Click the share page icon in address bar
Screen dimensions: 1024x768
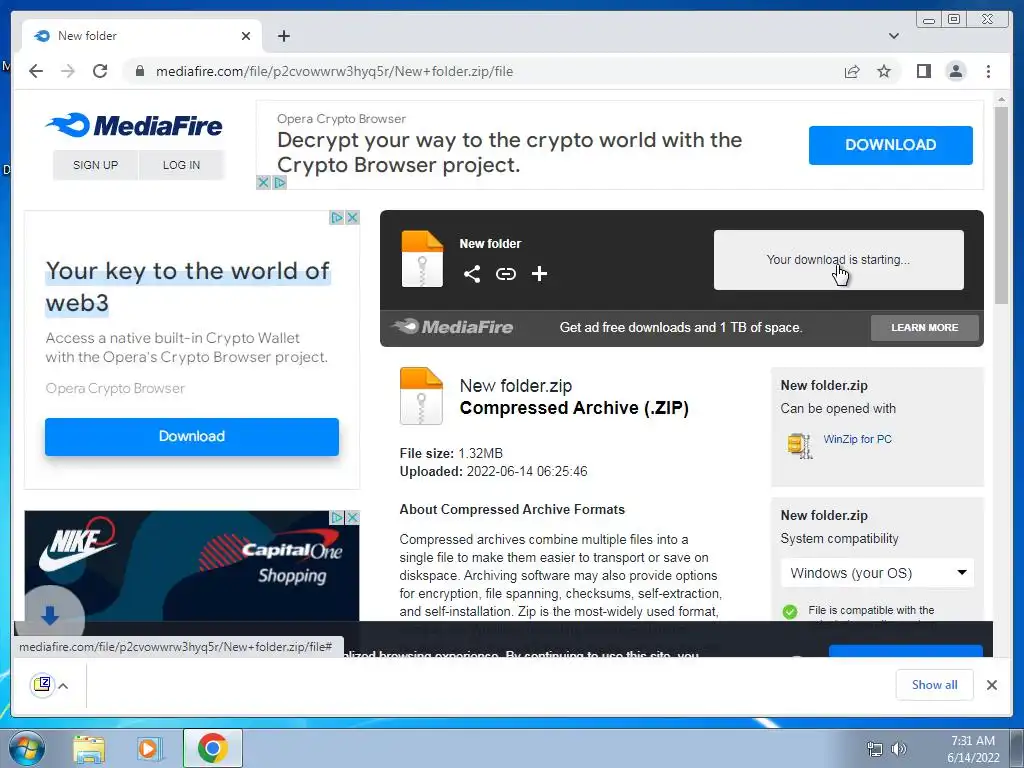coord(852,71)
